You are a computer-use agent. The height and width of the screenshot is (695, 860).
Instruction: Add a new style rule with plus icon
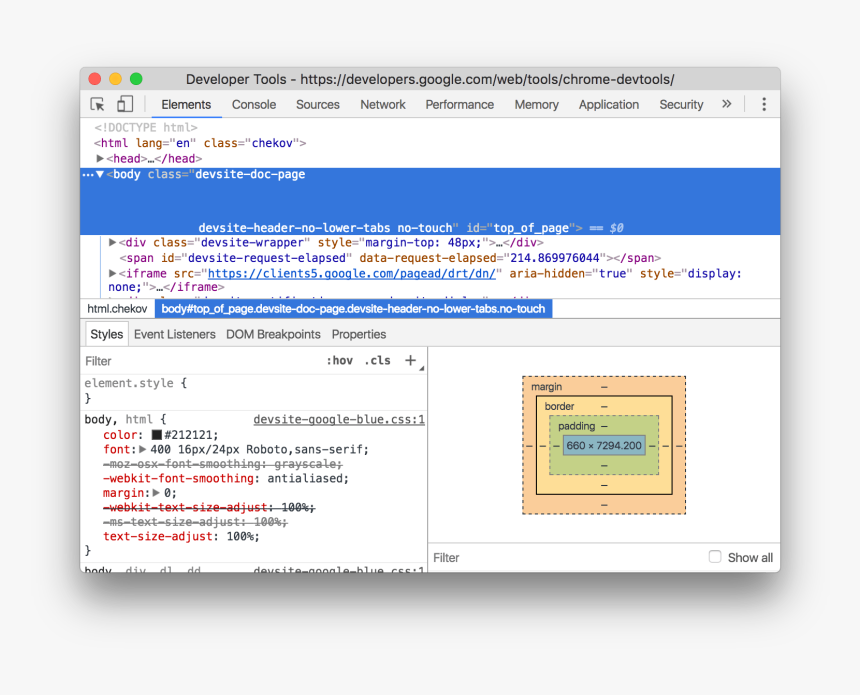pos(410,360)
